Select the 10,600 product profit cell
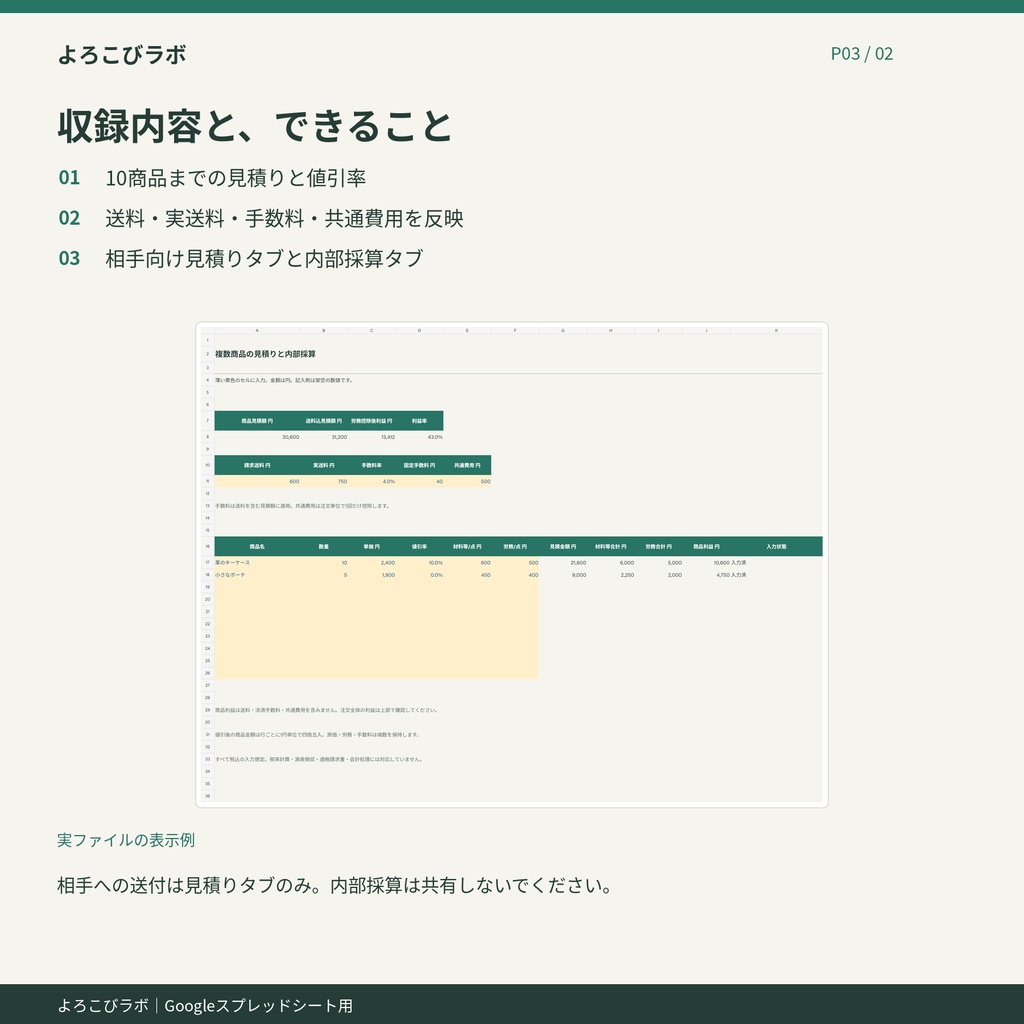Viewport: 1024px width, 1024px height. [x=707, y=562]
